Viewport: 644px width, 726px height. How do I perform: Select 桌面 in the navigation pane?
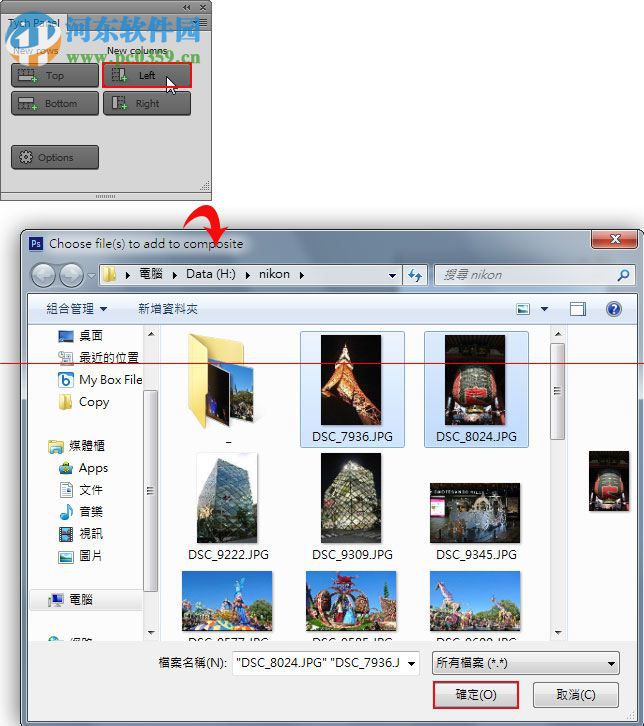click(81, 335)
